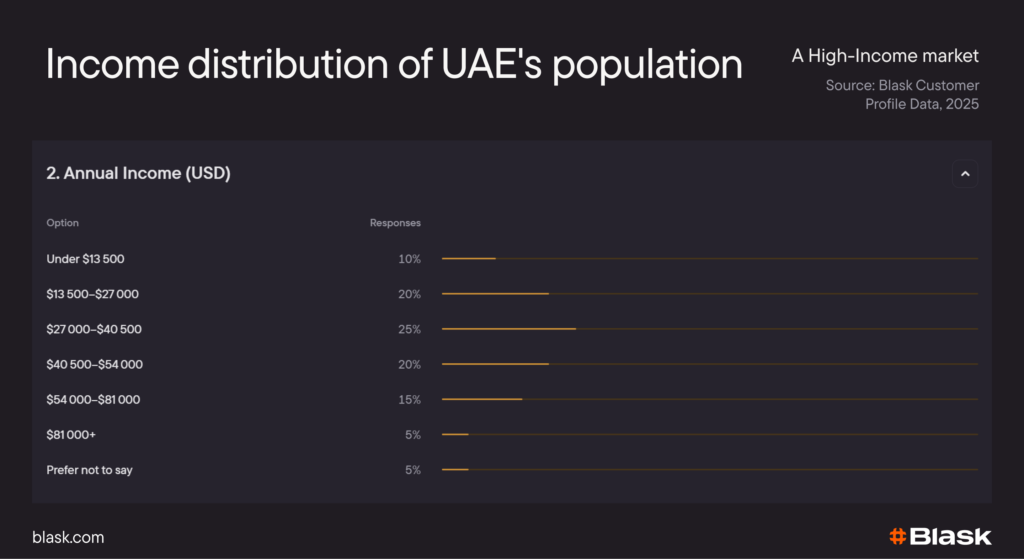Select the "Responses" column header
The height and width of the screenshot is (559, 1024).
coord(395,223)
